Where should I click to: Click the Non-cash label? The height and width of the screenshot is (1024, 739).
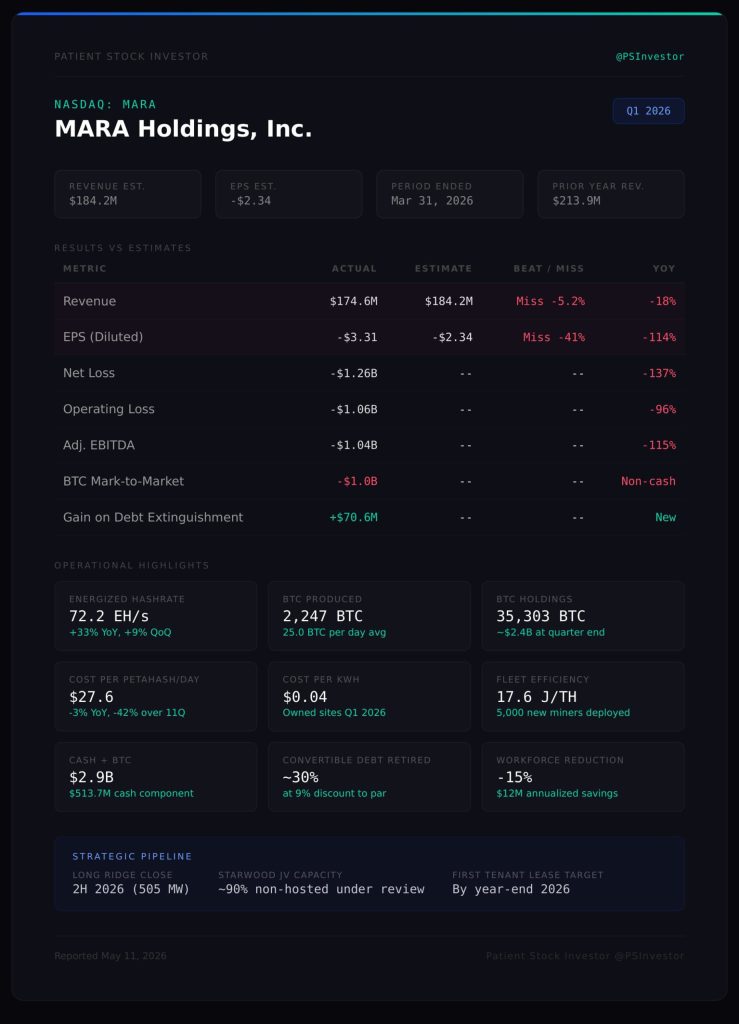(x=648, y=481)
